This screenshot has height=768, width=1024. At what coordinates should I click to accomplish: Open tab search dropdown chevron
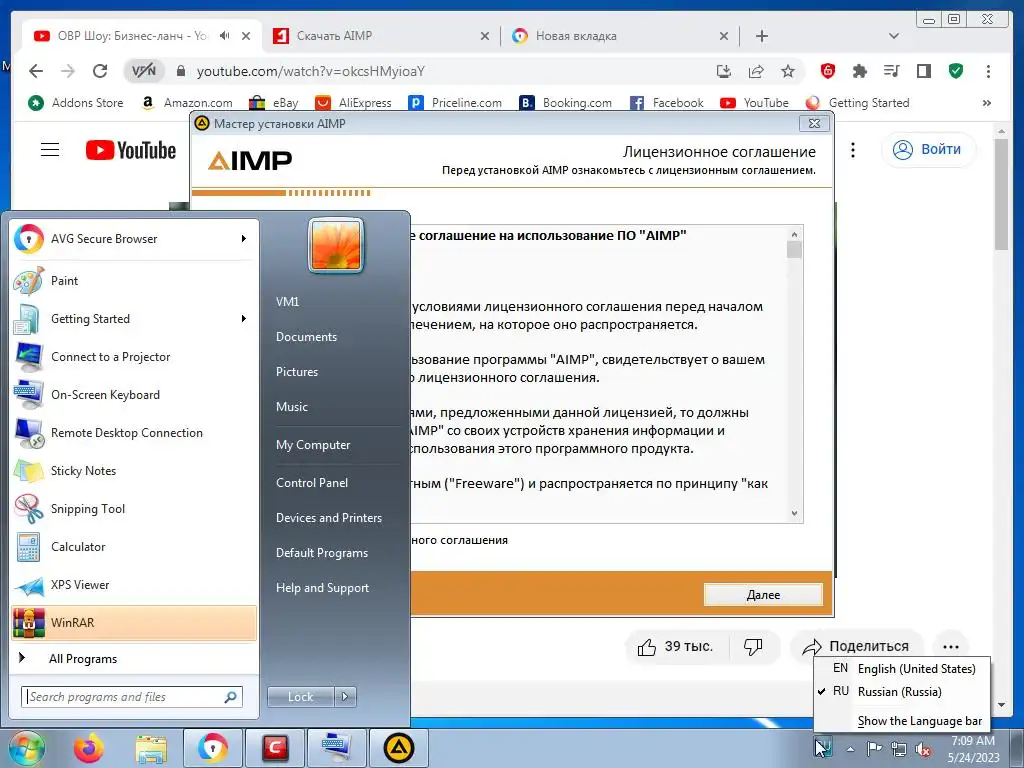tap(894, 36)
